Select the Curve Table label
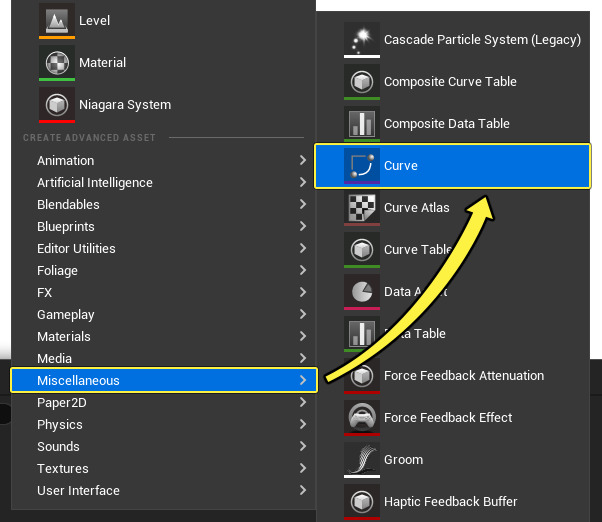The image size is (602, 522). pos(418,250)
